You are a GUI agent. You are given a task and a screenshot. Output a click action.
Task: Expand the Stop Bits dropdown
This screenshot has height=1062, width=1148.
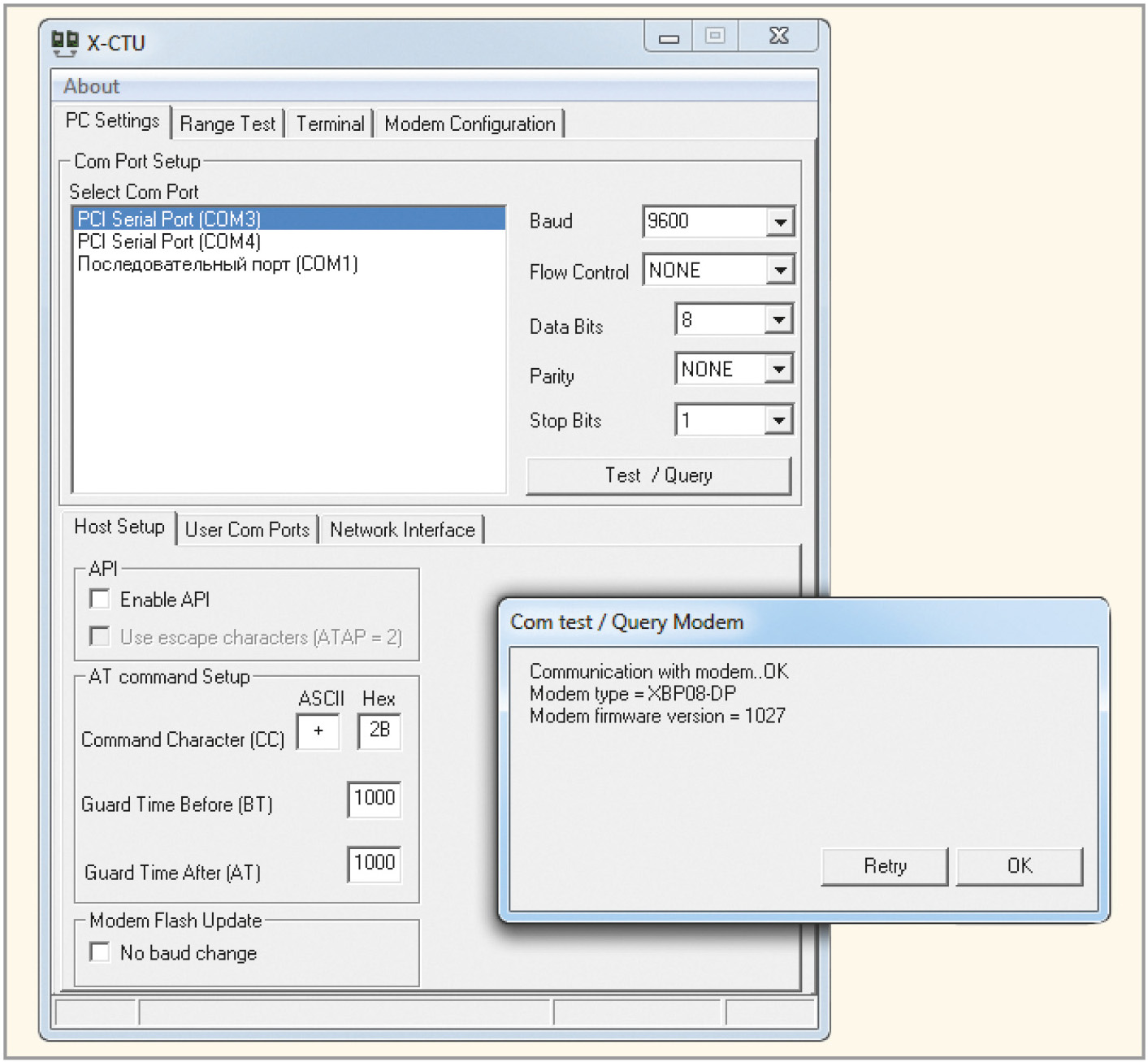pyautogui.click(x=778, y=420)
